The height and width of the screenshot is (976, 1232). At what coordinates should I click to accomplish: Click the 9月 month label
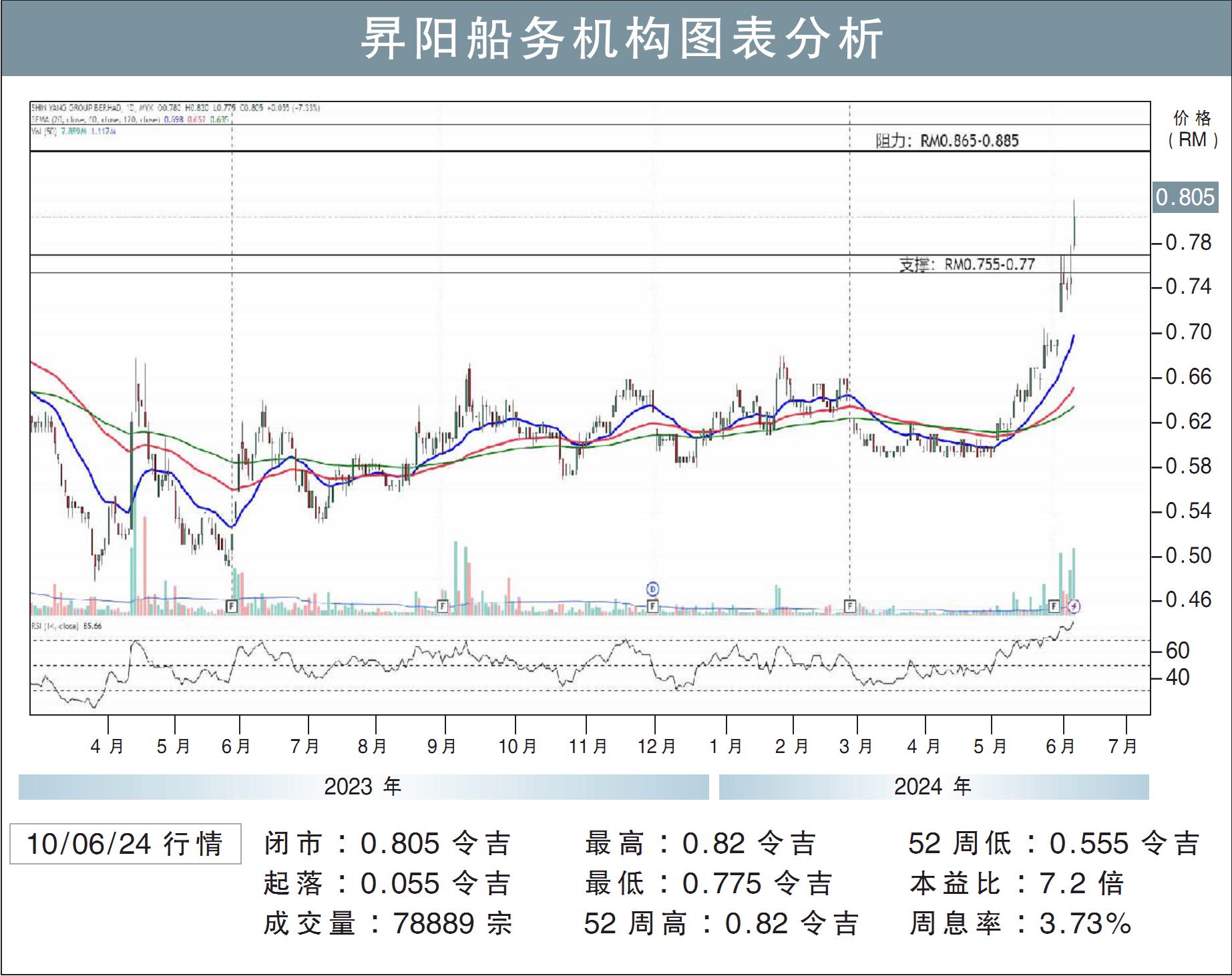click(442, 746)
